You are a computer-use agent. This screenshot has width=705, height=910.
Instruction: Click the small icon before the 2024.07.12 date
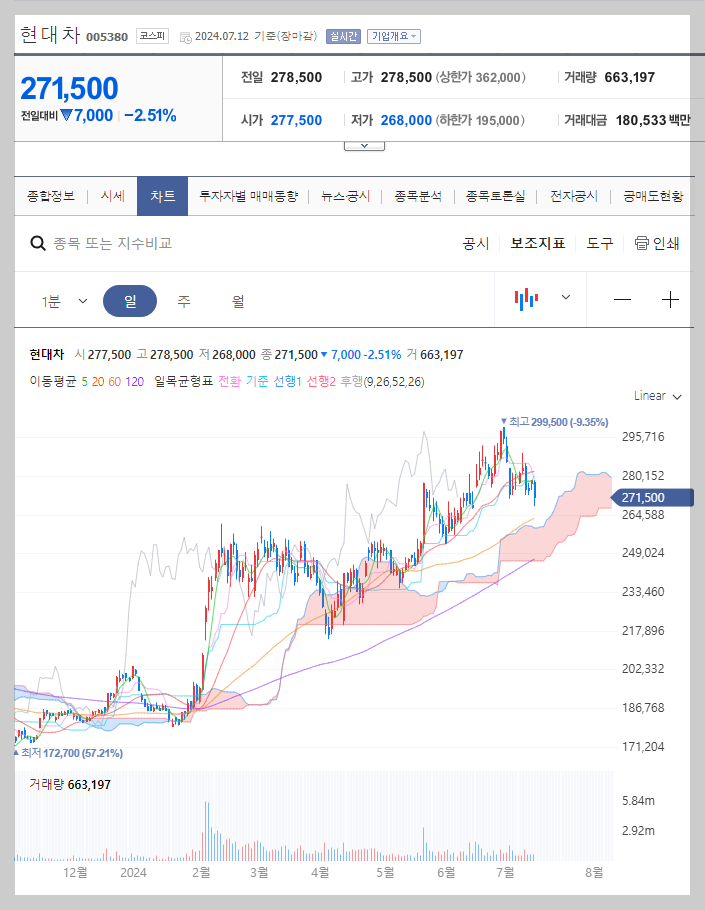[185, 36]
